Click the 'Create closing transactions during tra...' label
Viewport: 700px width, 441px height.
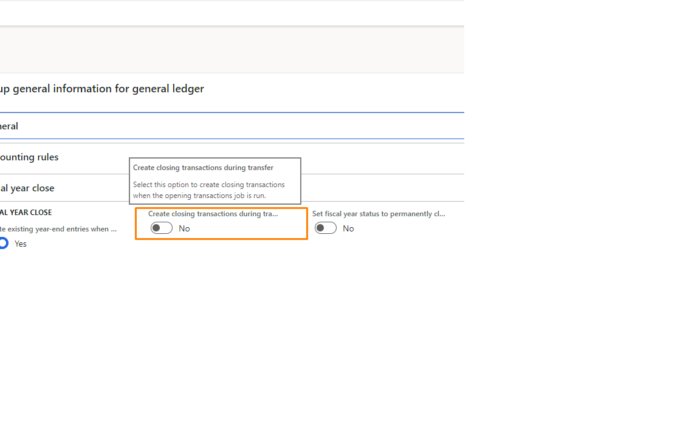pyautogui.click(x=213, y=214)
